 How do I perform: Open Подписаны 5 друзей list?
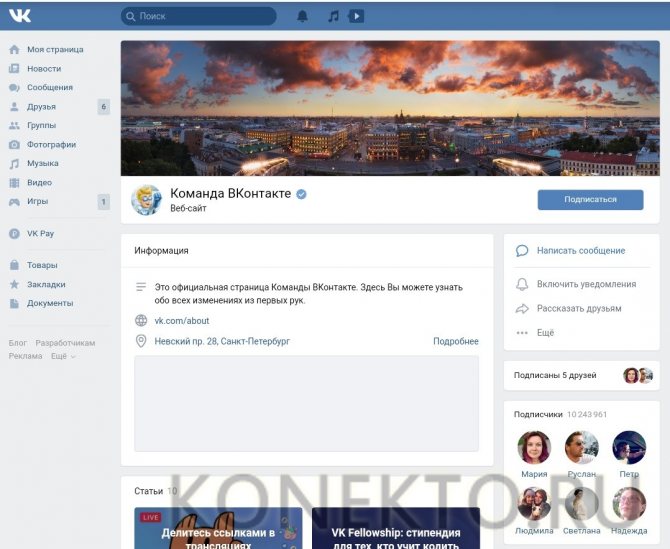pos(582,375)
